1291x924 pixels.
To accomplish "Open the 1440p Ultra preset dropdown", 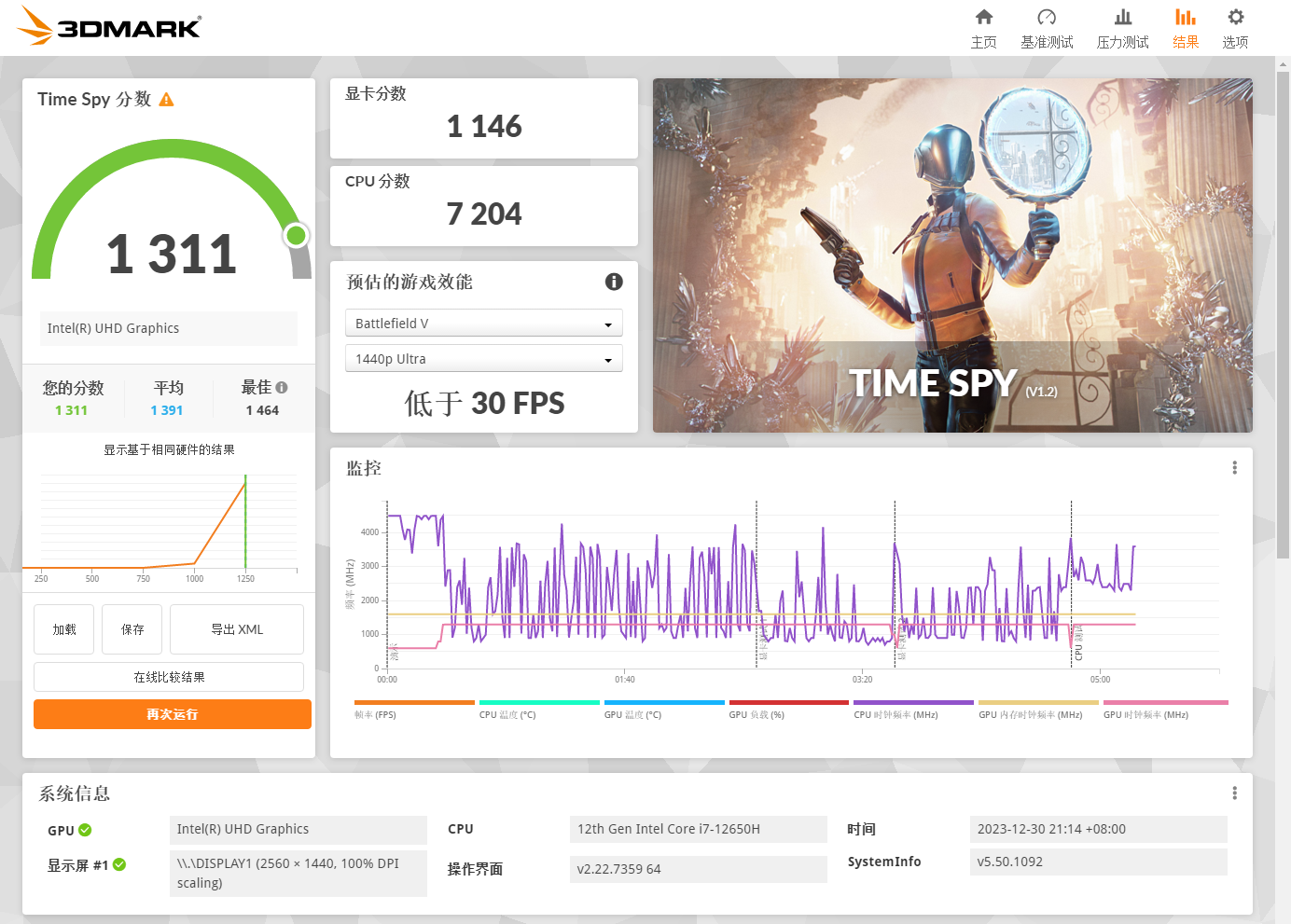I will (x=483, y=358).
